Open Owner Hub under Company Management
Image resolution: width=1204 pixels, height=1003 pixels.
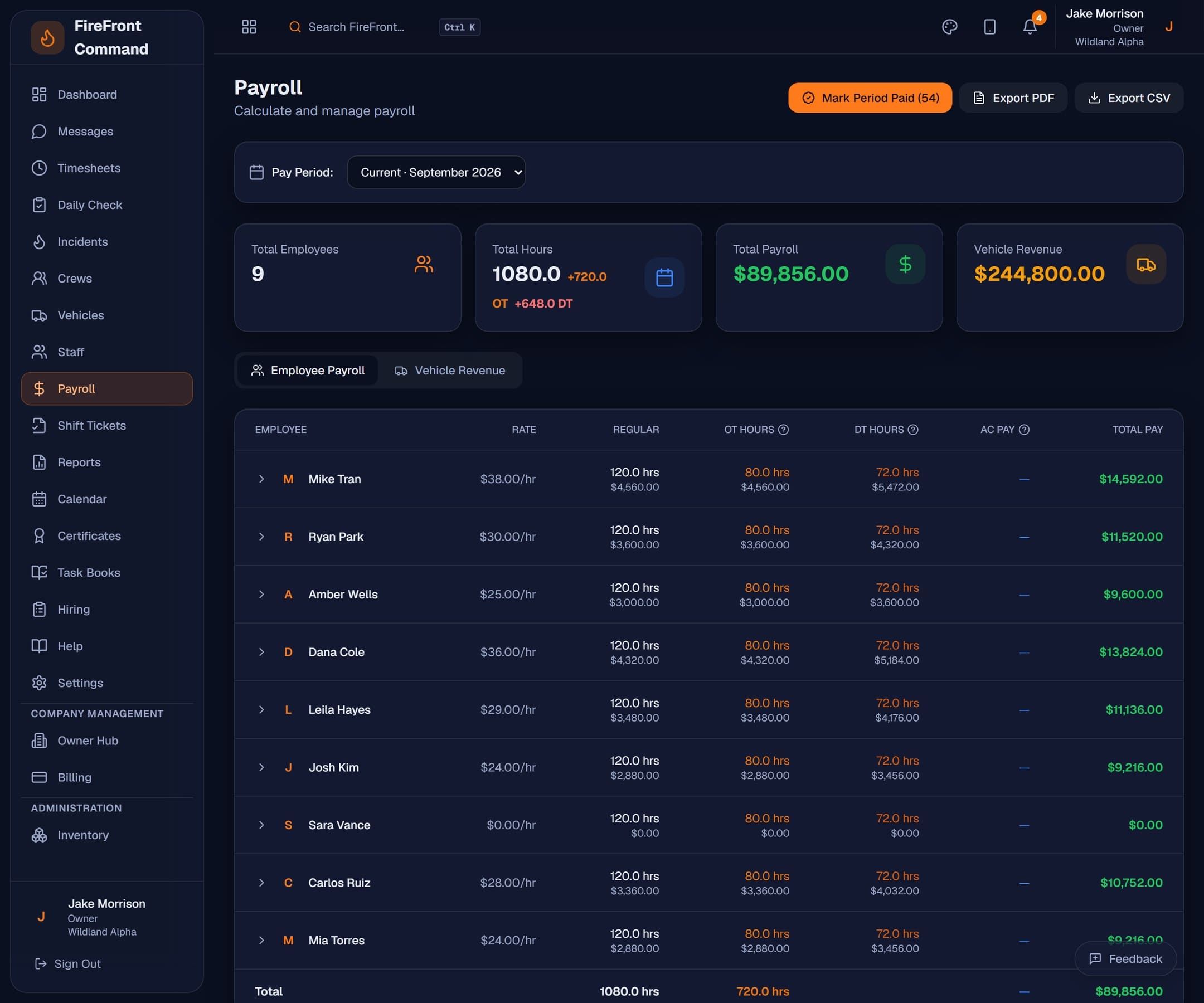point(106,741)
